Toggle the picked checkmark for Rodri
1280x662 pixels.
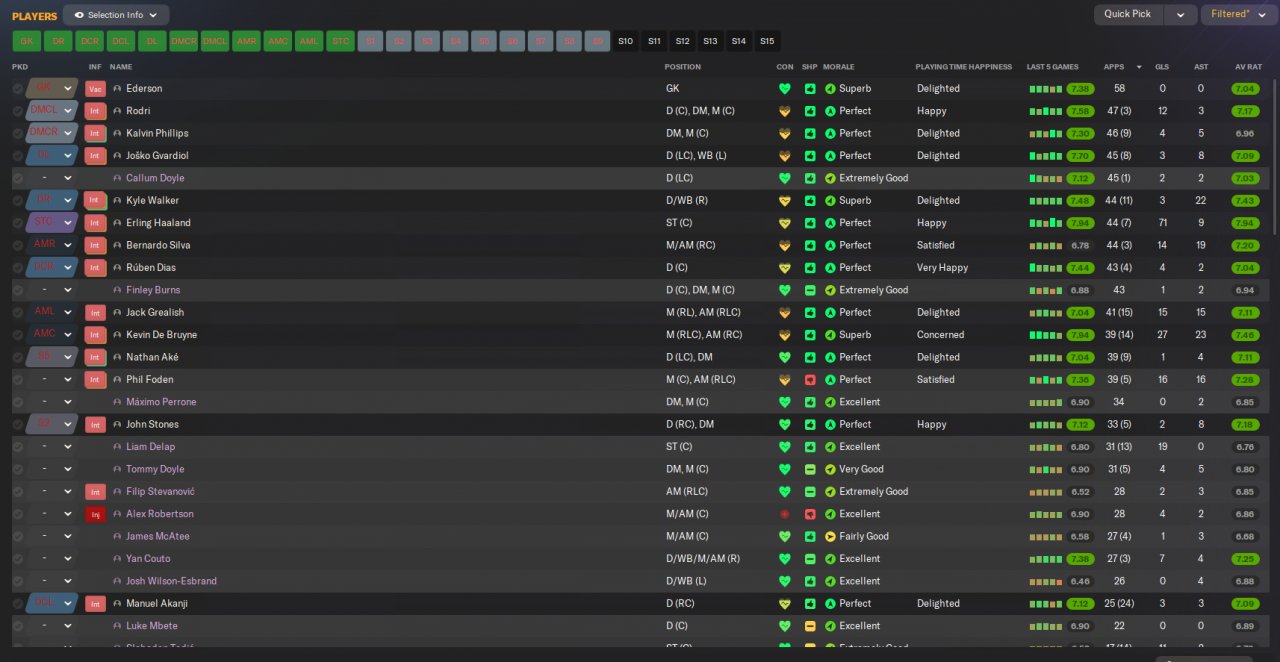tap(18, 111)
